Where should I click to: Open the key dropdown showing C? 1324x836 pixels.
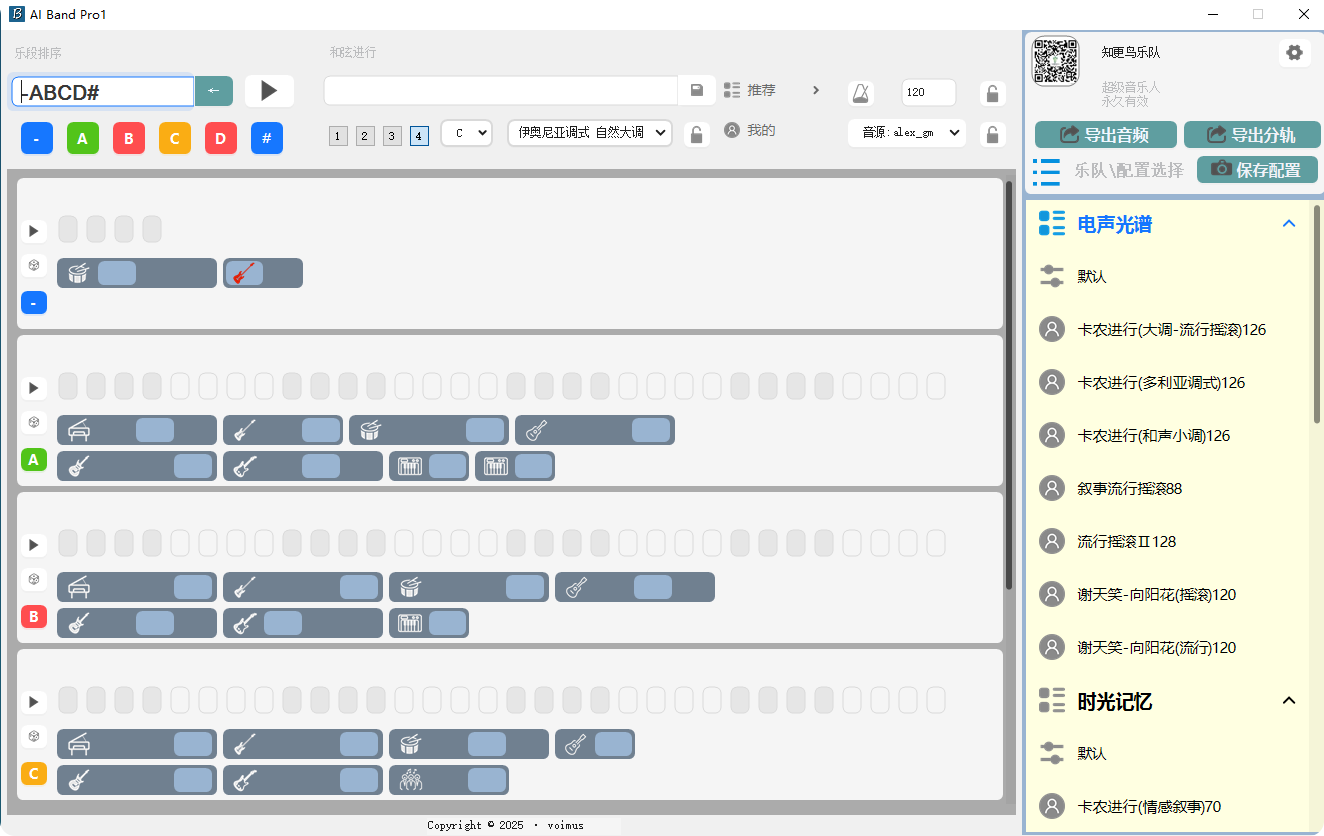click(x=466, y=133)
